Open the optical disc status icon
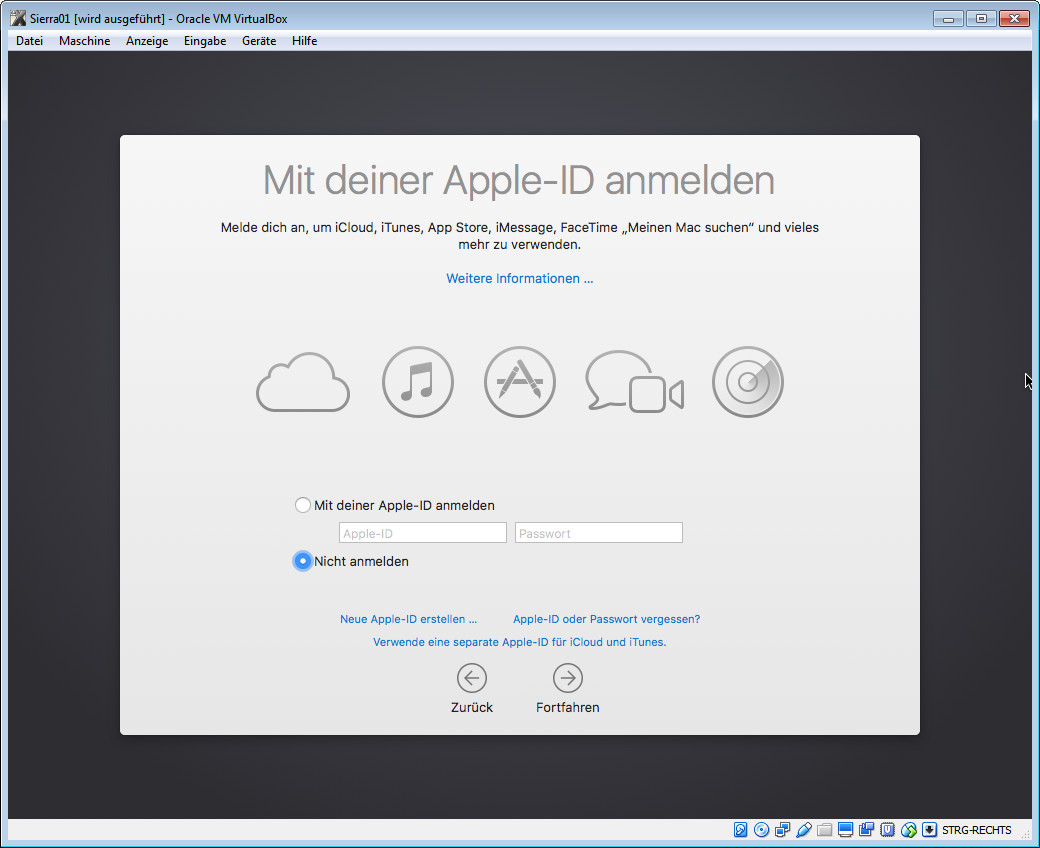This screenshot has width=1040, height=848. (x=762, y=830)
